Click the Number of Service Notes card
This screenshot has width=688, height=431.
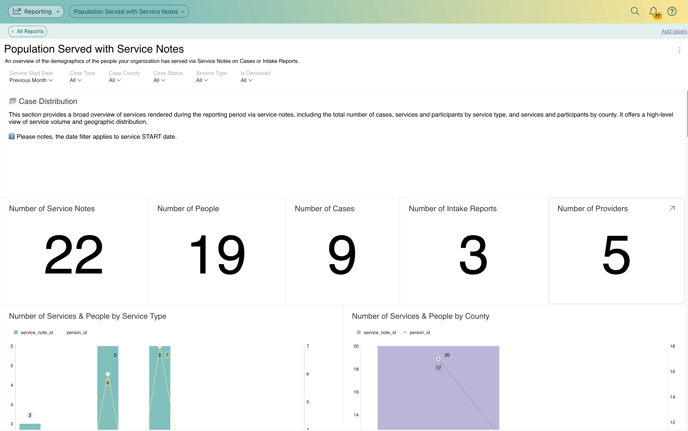[74, 250]
